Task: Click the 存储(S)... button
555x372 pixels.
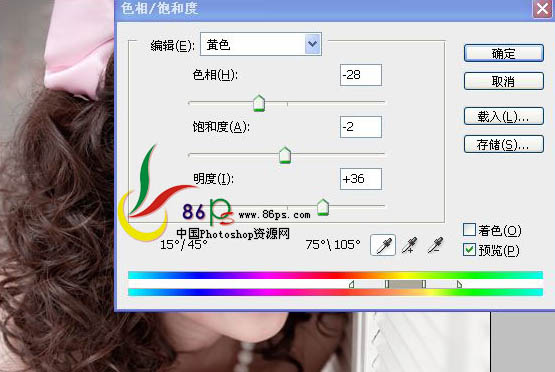Action: click(x=504, y=144)
